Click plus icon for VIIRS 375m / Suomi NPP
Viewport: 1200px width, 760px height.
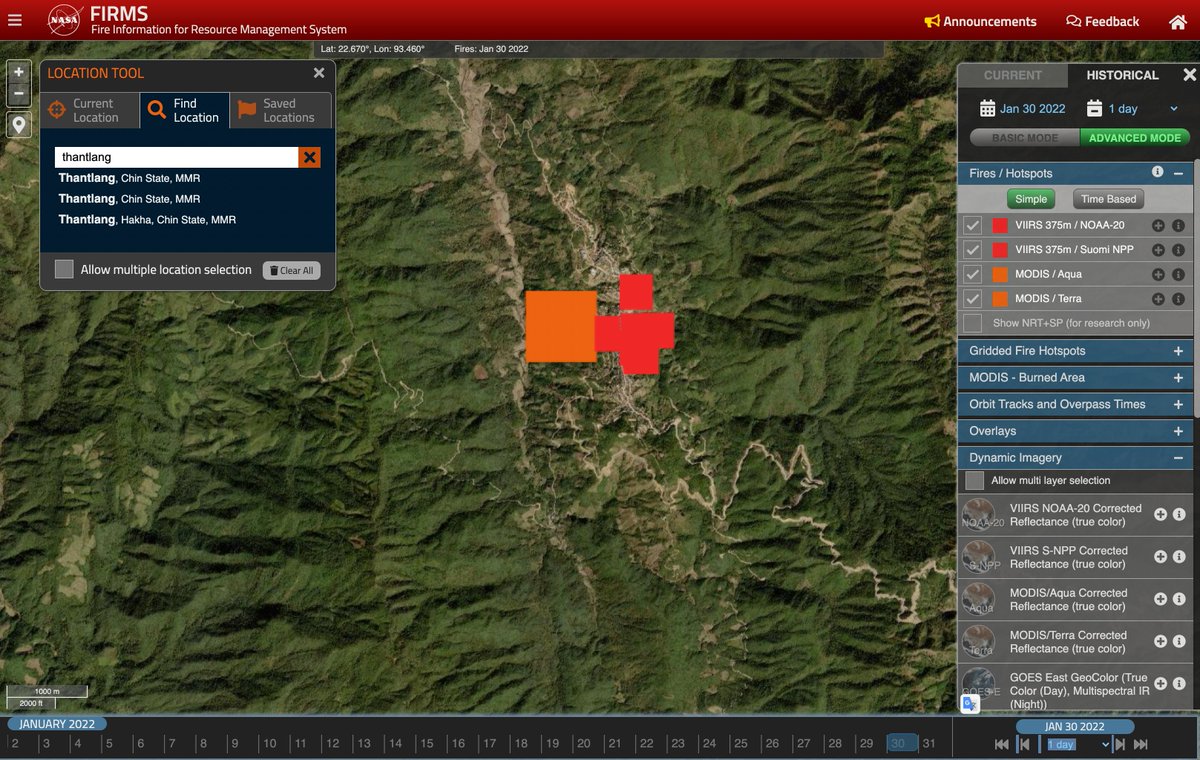pos(1158,250)
